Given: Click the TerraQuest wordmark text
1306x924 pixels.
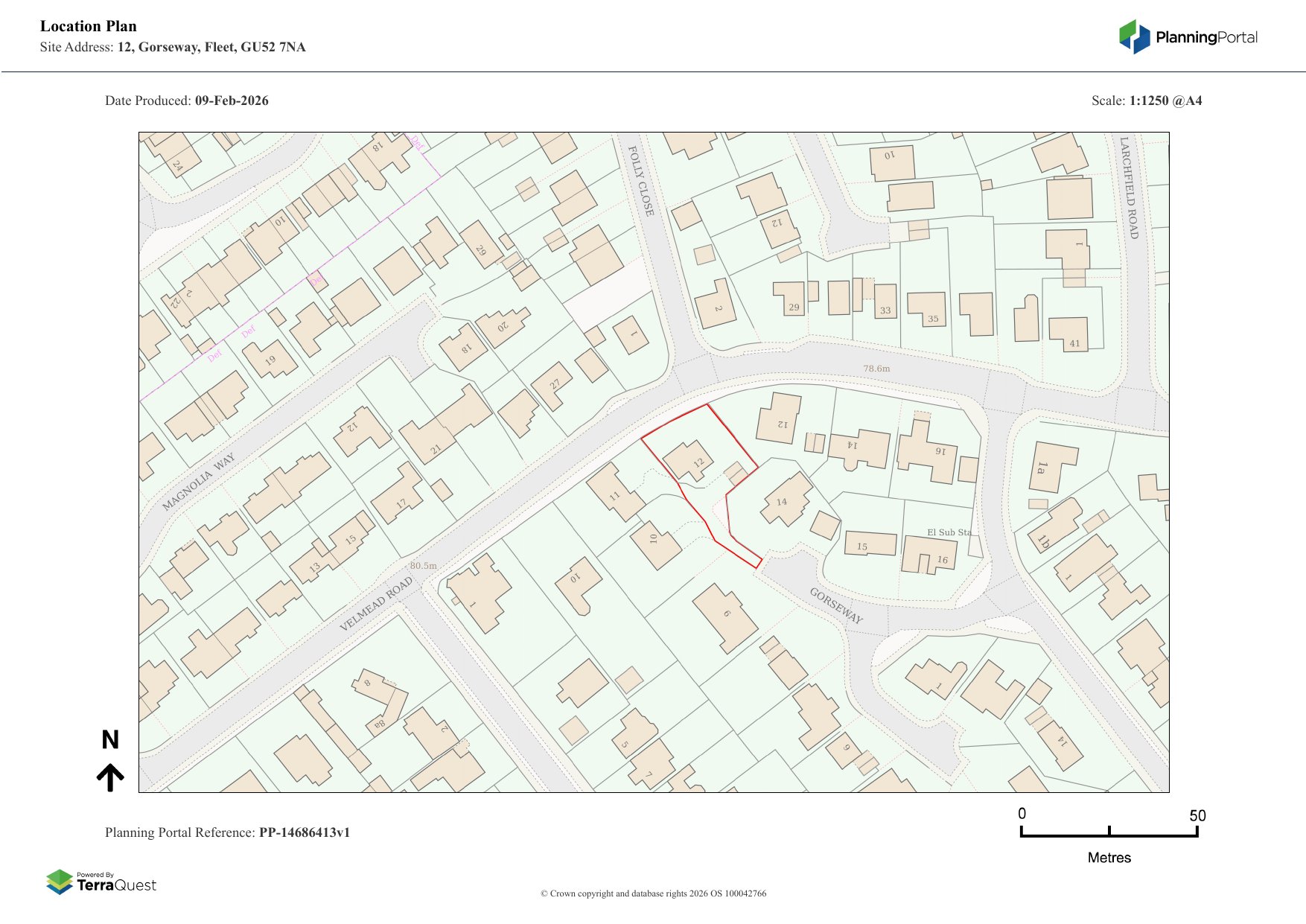Looking at the screenshot, I should 117,885.
